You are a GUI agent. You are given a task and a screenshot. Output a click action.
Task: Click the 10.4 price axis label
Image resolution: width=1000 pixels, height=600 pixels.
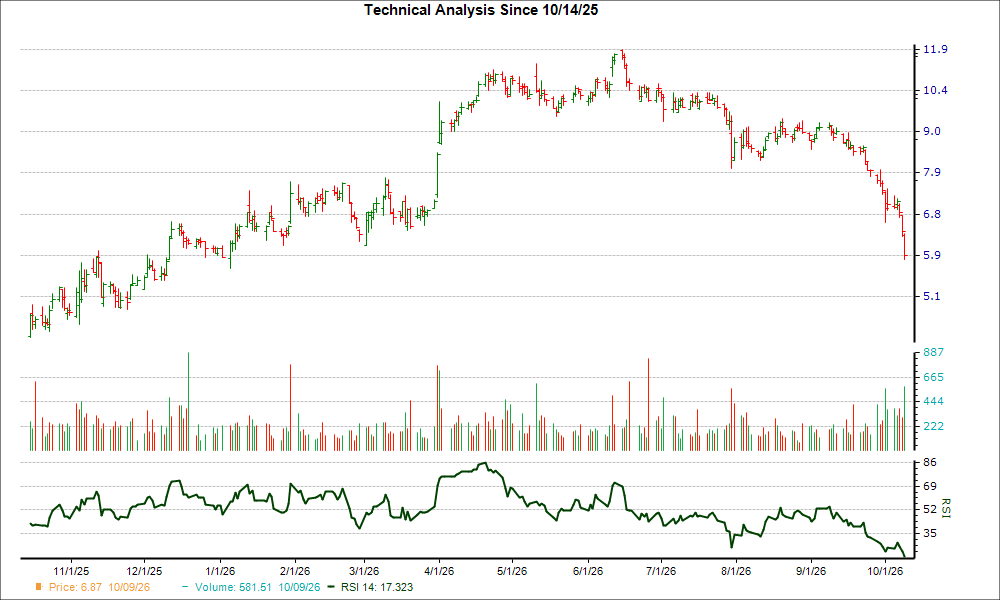[x=935, y=91]
